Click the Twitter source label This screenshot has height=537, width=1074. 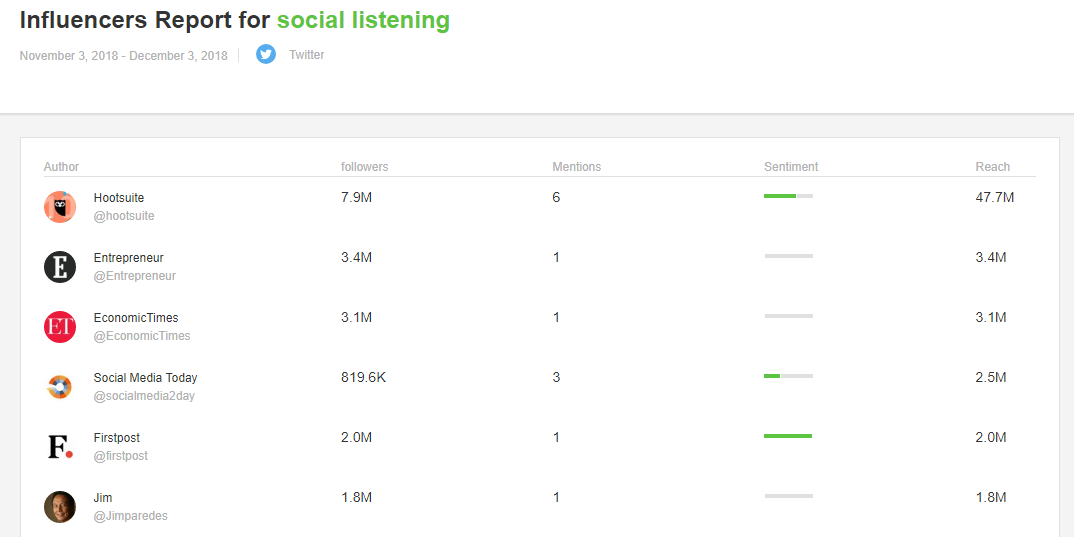point(306,55)
